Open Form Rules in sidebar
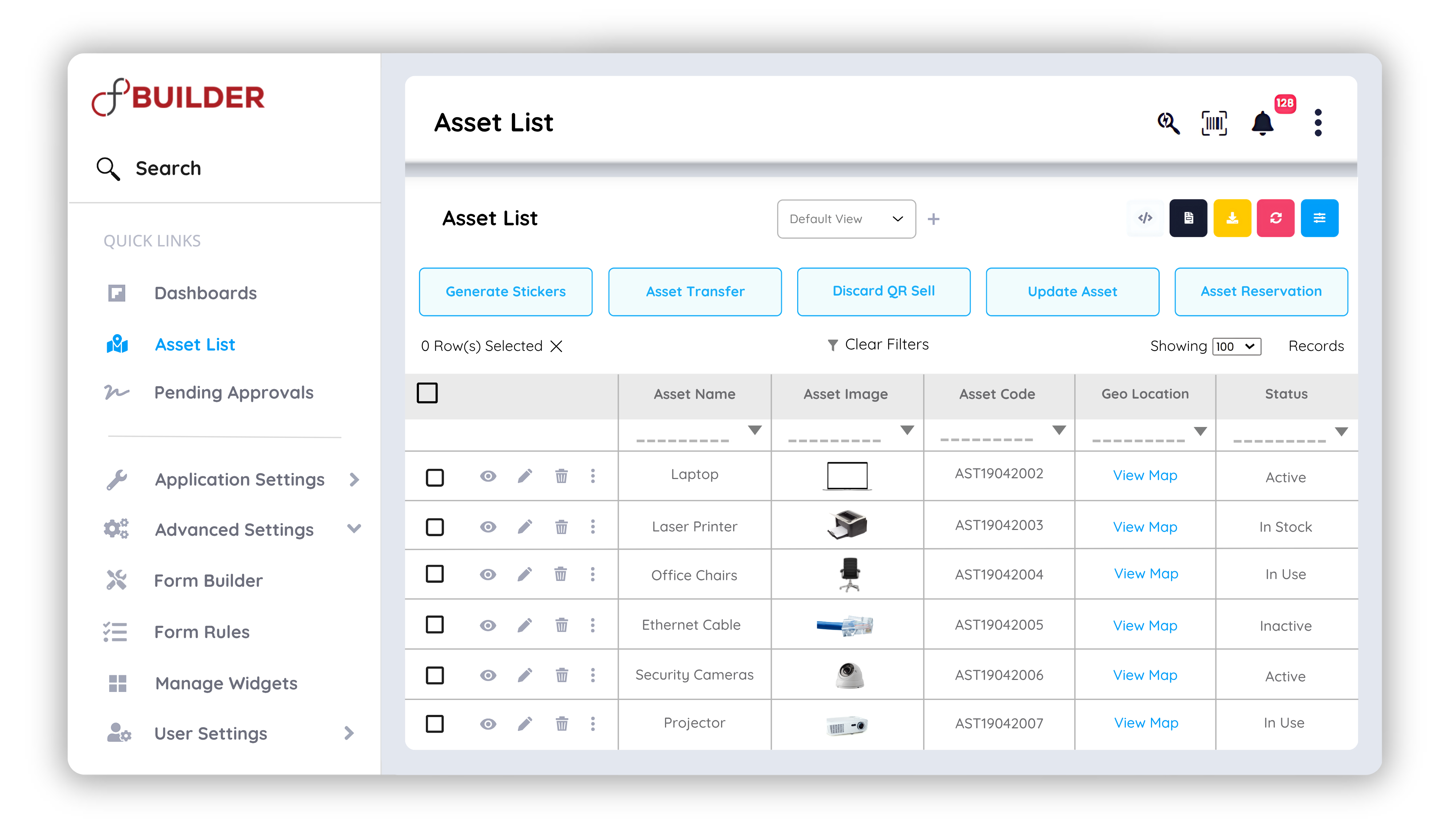Viewport: 1456px width, 819px height. coord(202,632)
